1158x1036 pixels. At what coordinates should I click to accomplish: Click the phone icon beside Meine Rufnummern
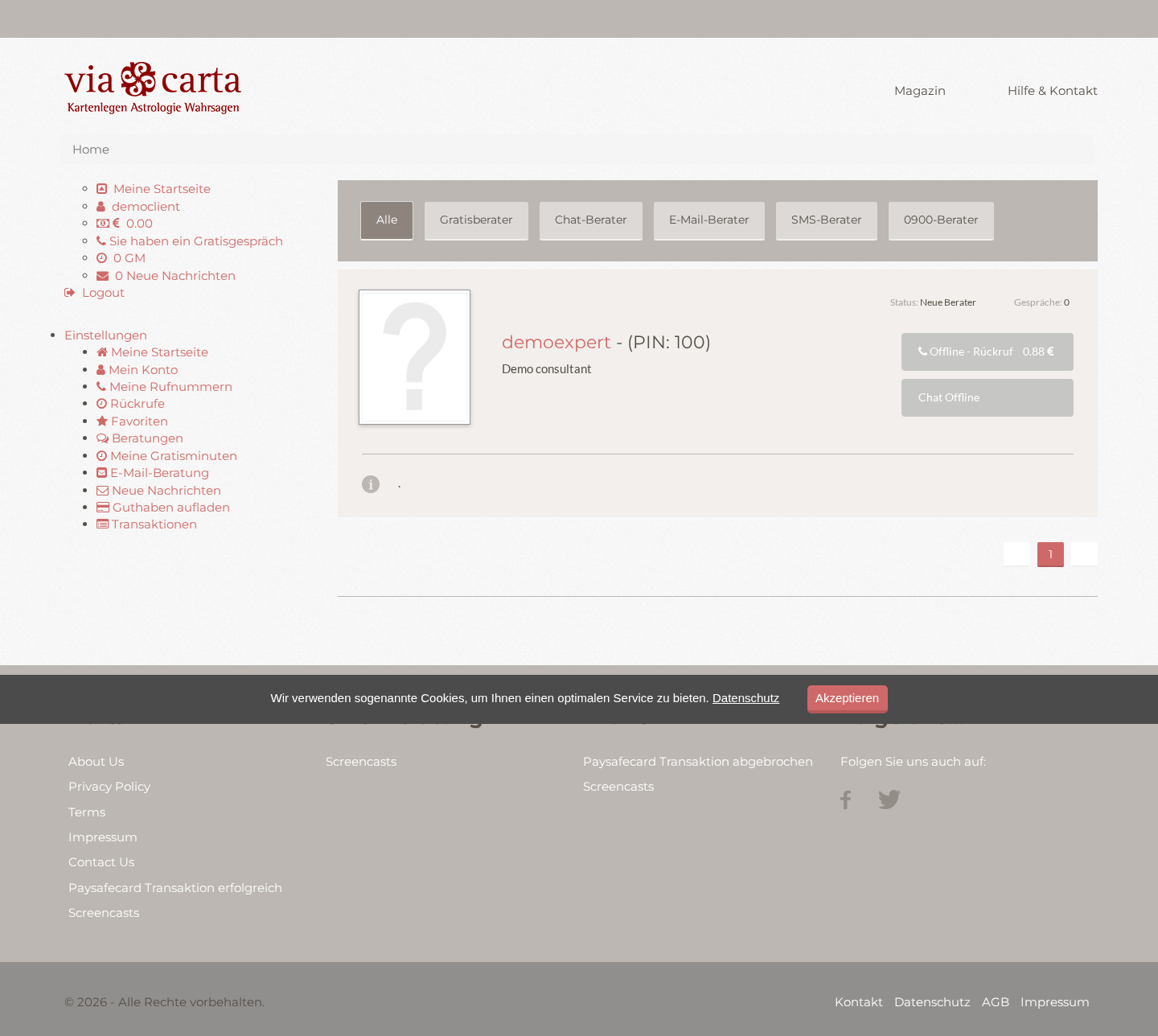coord(101,387)
